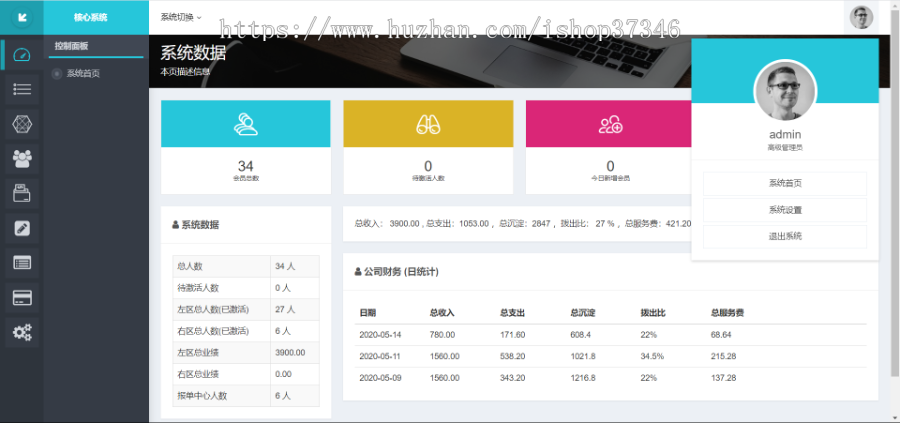
Task: Open the settings gears icon in sidebar
Action: [x=22, y=332]
